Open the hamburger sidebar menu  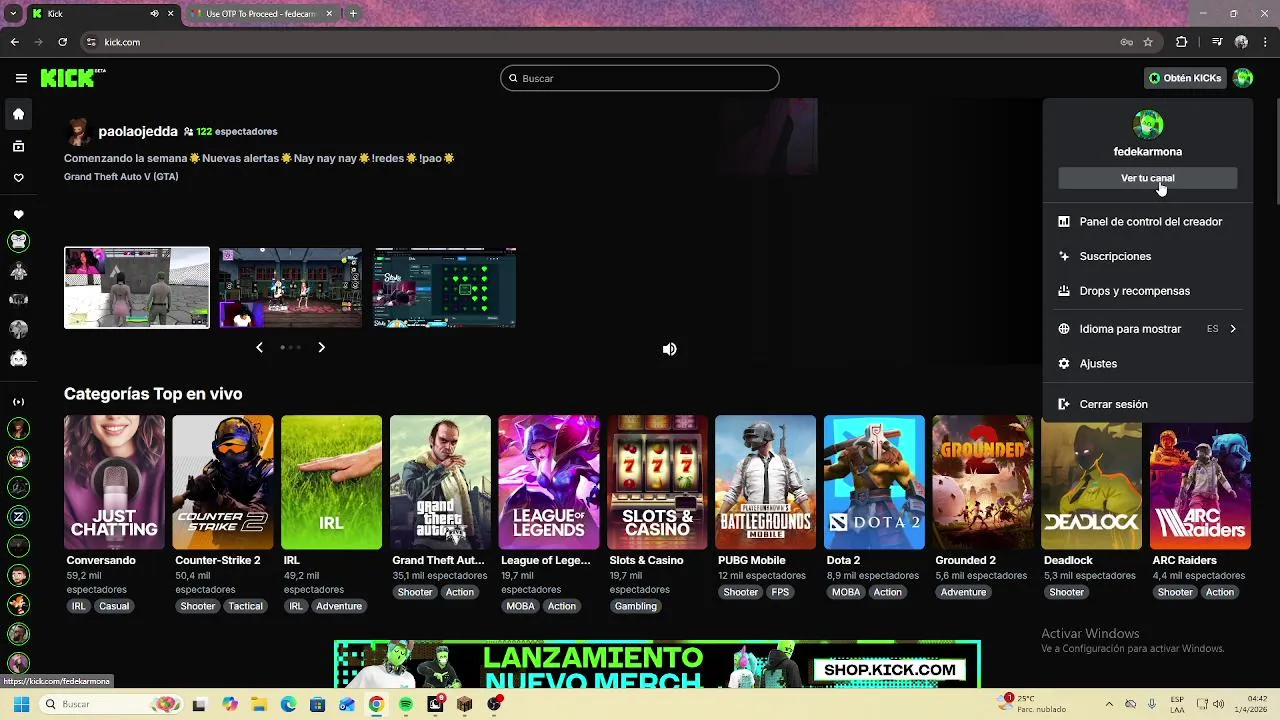coord(21,78)
